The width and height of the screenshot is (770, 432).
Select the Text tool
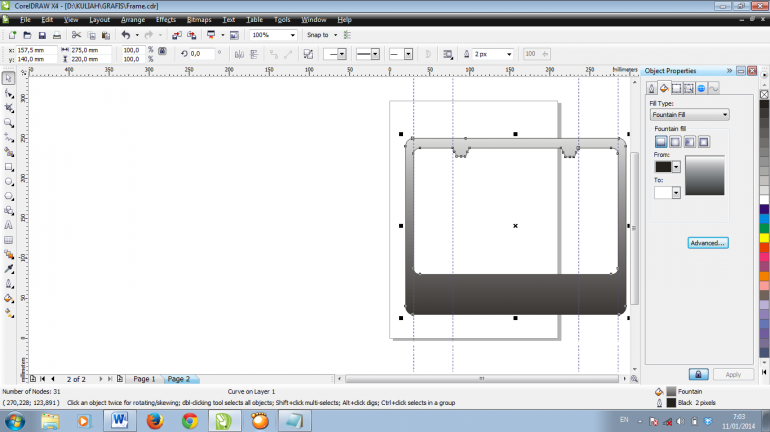(x=8, y=225)
